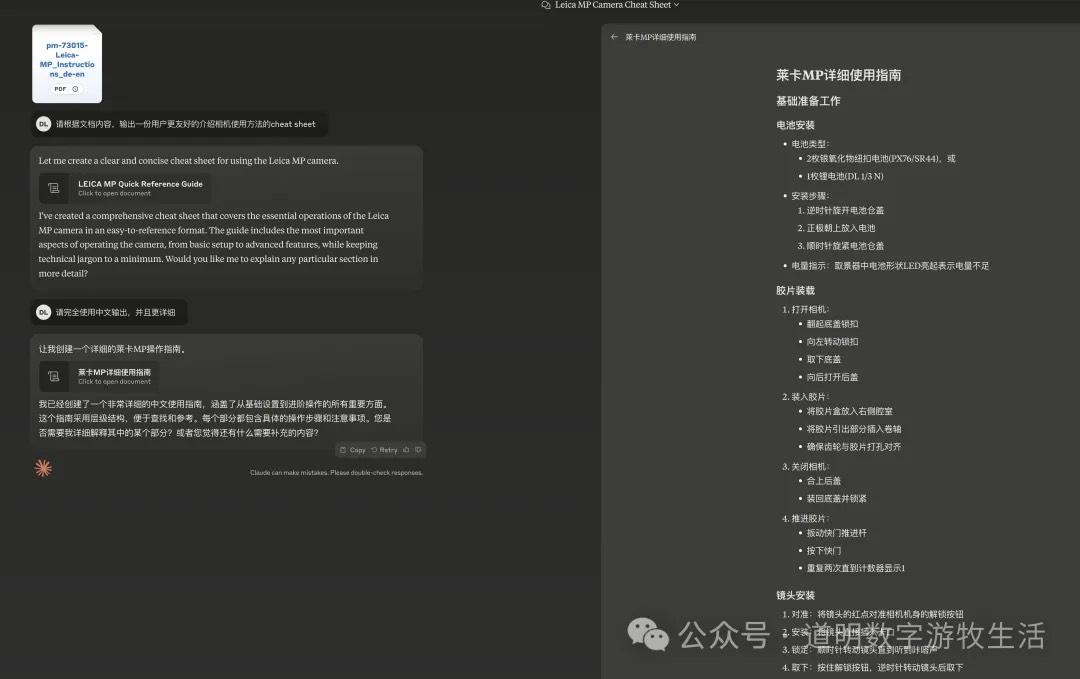The height and width of the screenshot is (679, 1080).
Task: Open the attached Leica MP Instructions PDF thumbnail
Action: [67, 62]
